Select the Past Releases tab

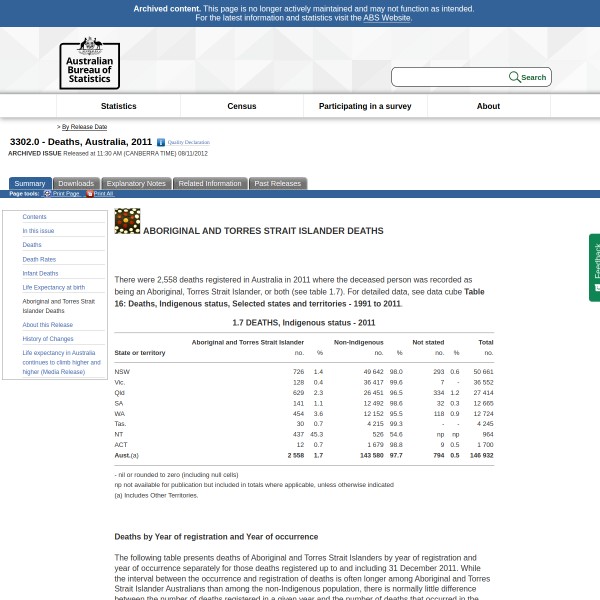click(277, 184)
